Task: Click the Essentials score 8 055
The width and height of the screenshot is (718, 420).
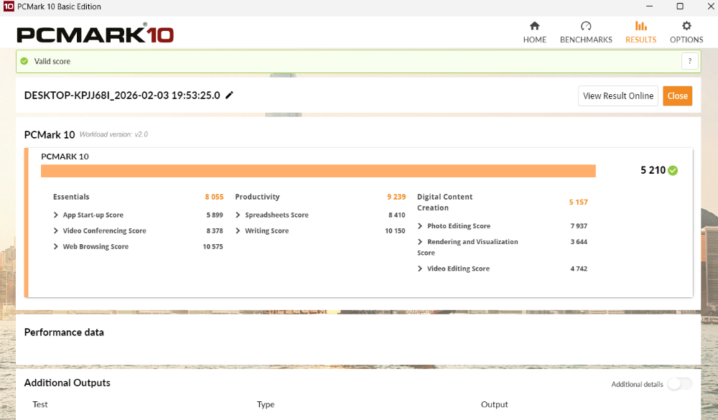Action: click(214, 197)
